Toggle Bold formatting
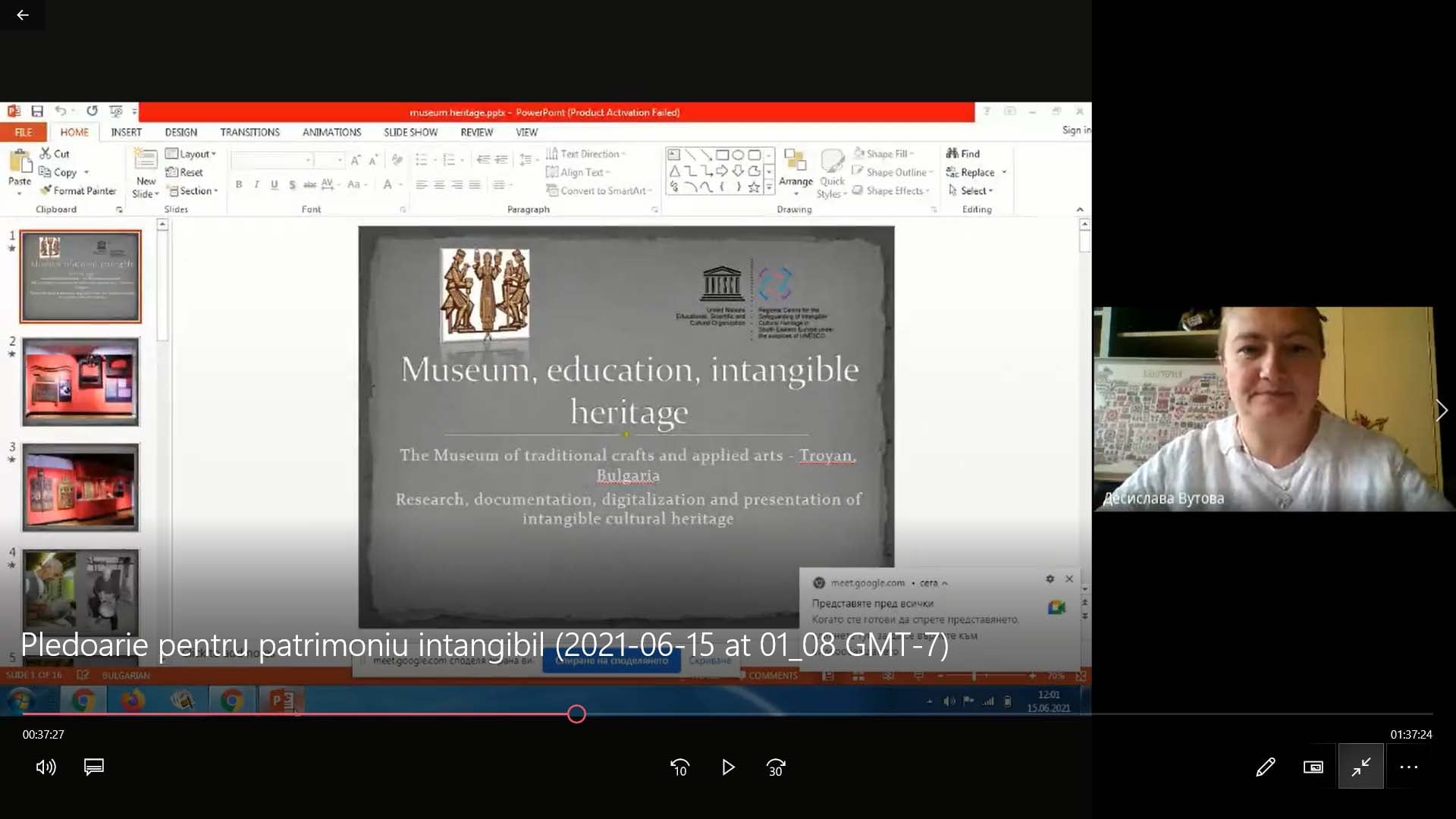The height and width of the screenshot is (819, 1456). 239,184
